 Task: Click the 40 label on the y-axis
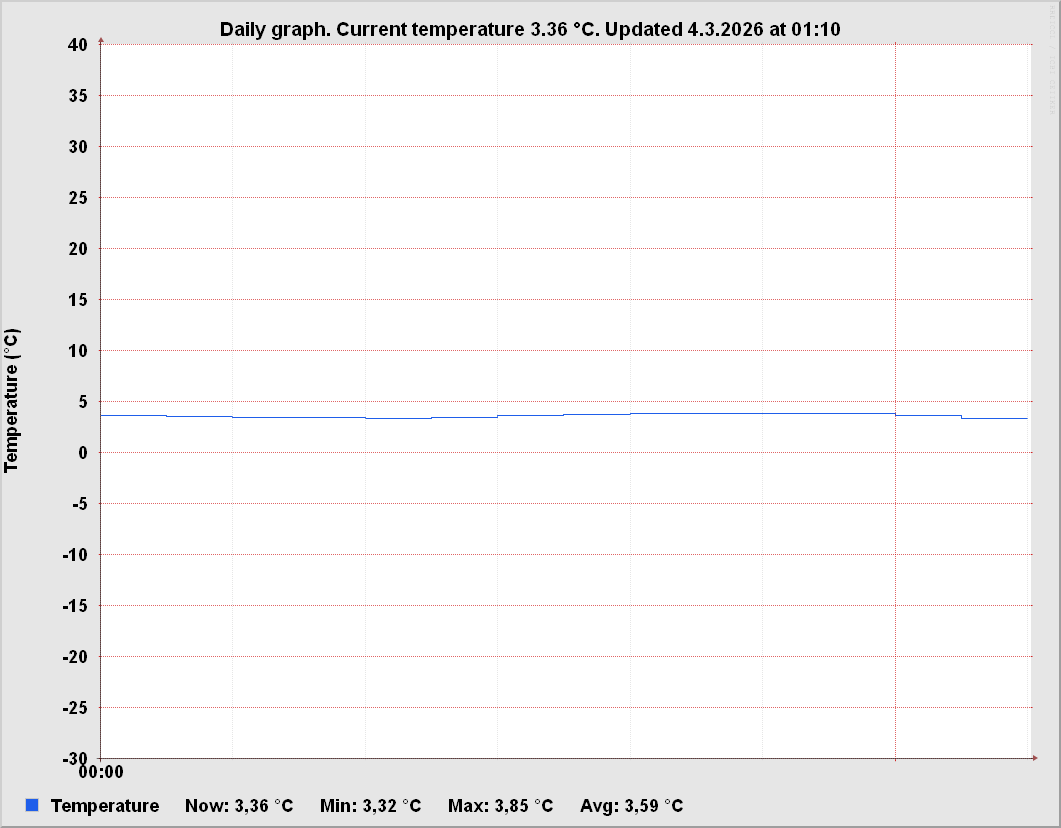pyautogui.click(x=79, y=44)
